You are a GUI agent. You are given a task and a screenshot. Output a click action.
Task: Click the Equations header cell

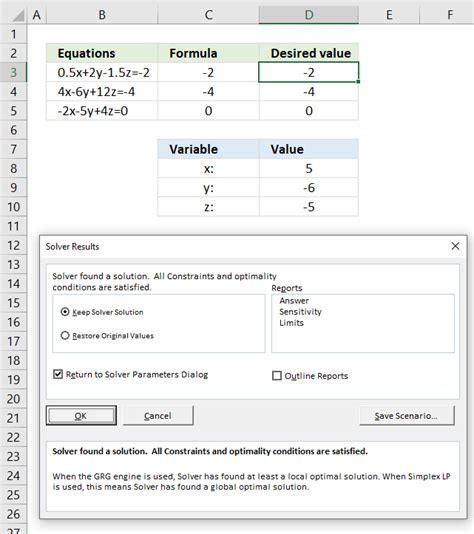point(102,53)
